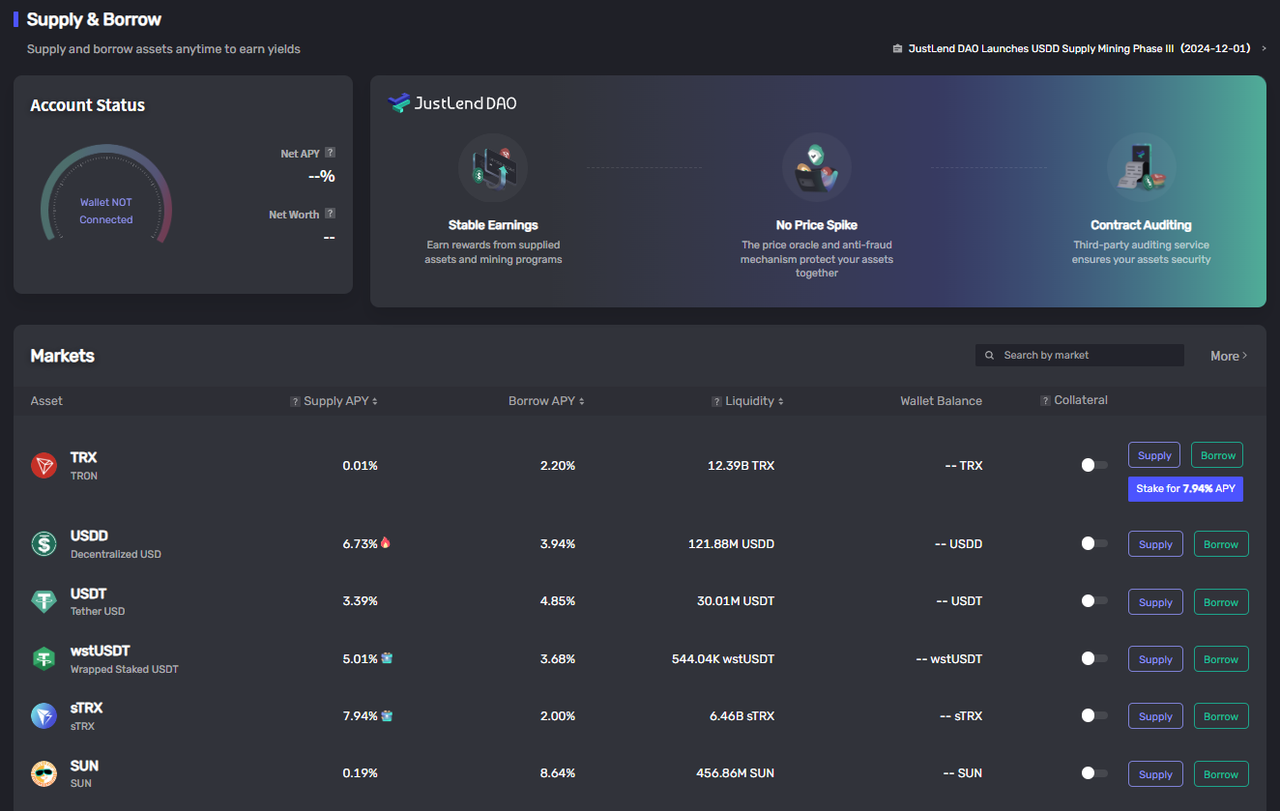
Task: Click the USDD token icon
Action: tap(43, 543)
